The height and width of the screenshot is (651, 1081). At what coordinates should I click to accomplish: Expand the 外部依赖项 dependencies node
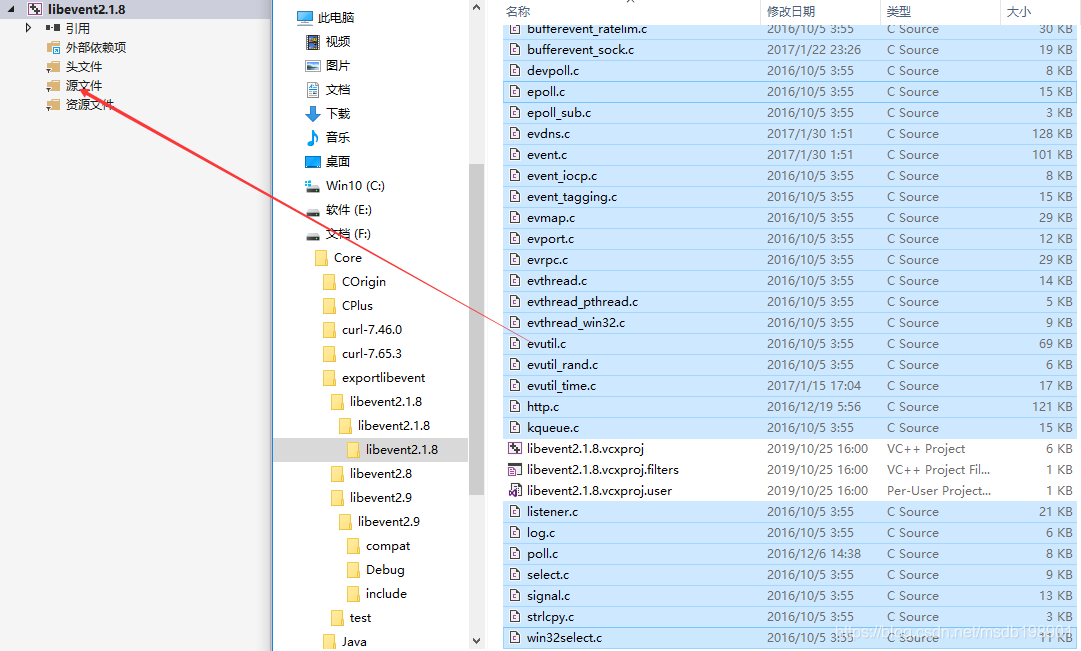52,46
